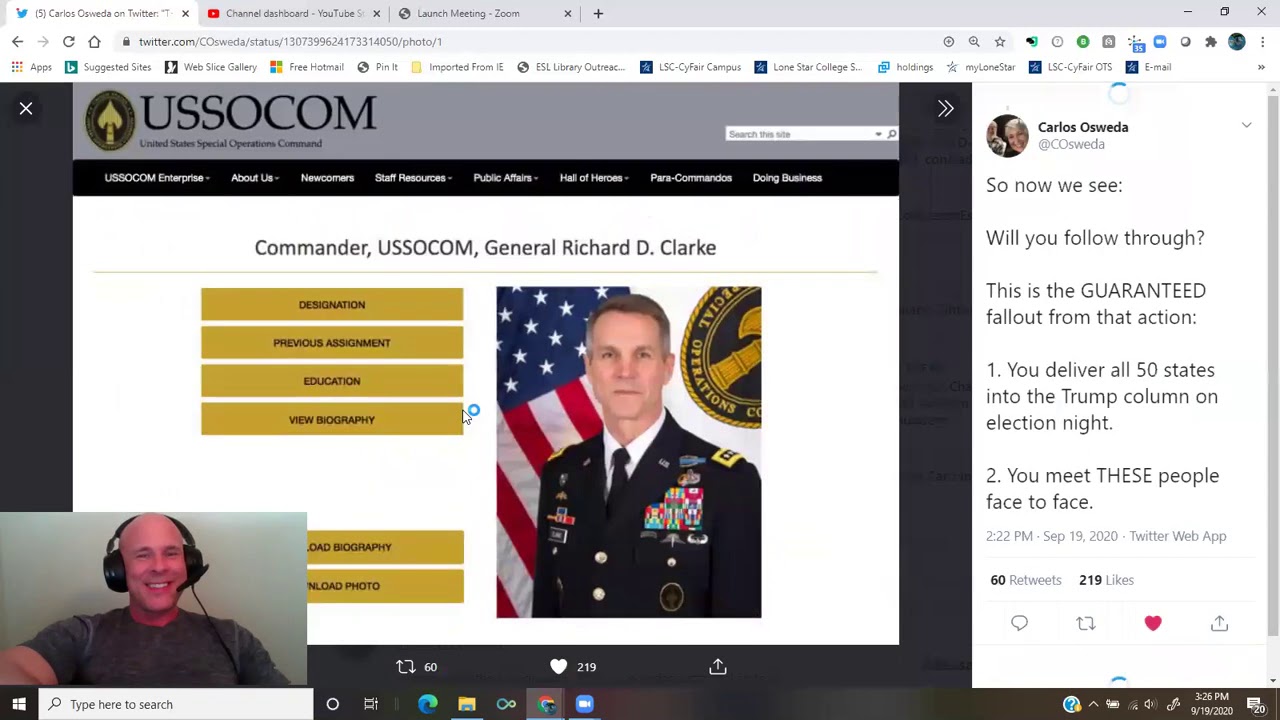Click the VIEW BIOGRAPHY button
Viewport: 1280px width, 720px height.
(x=332, y=420)
